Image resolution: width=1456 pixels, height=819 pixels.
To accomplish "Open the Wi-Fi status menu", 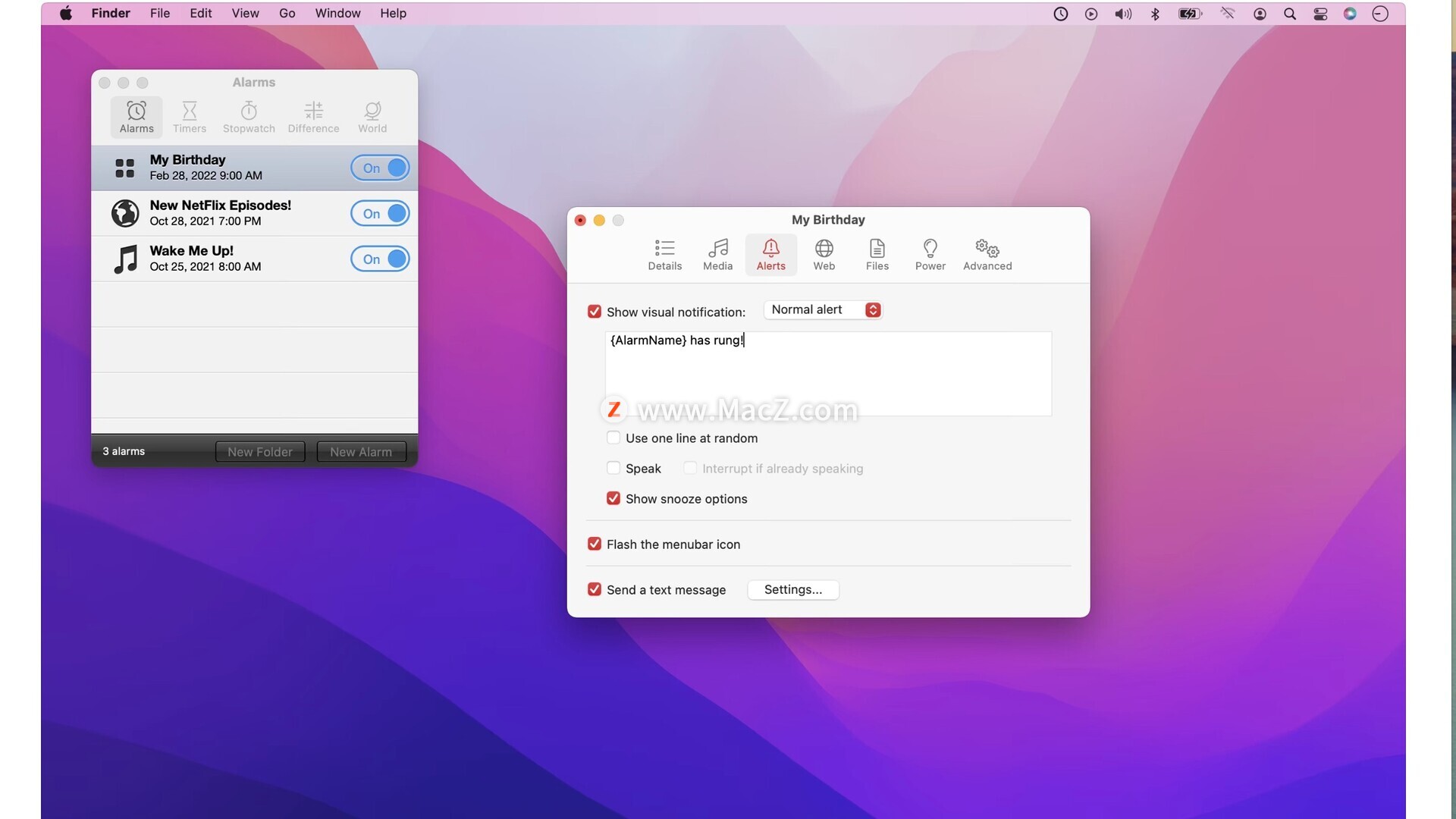I will pos(1227,14).
